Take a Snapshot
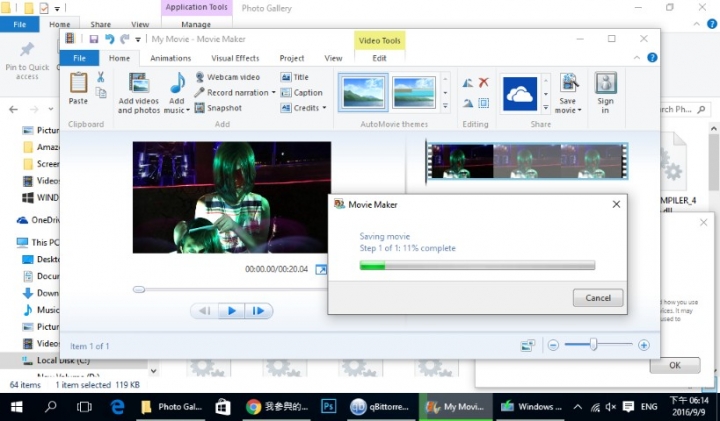 pos(218,108)
